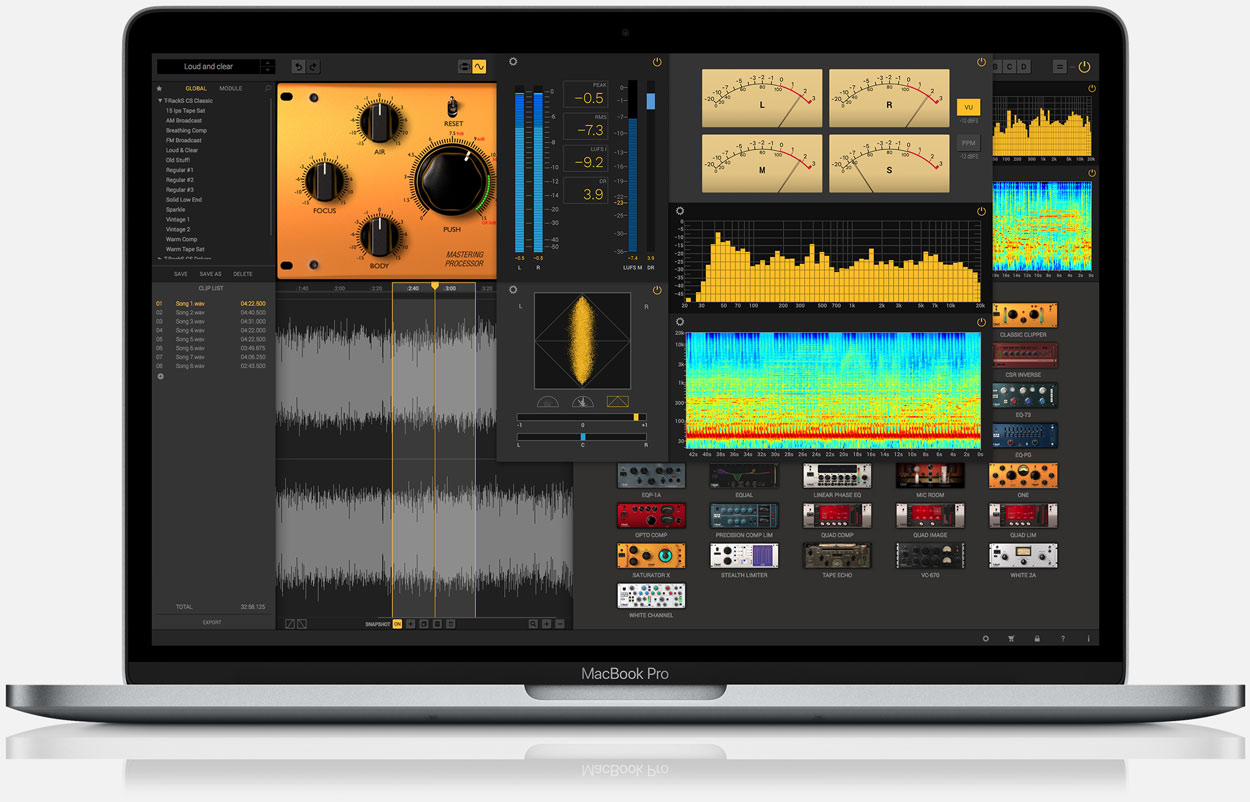Open preferences gear in bottom bar

click(985, 638)
